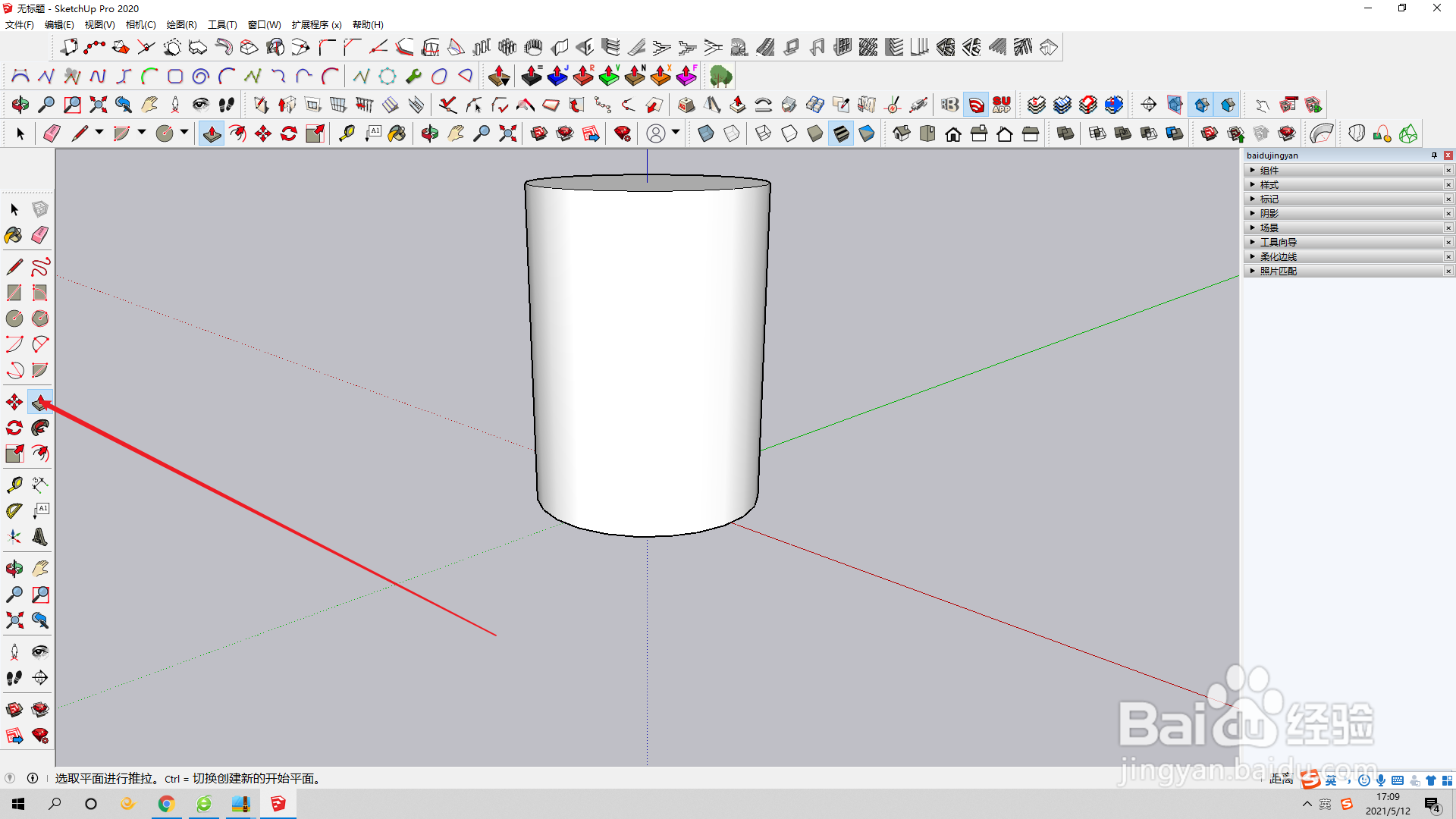Open the user account dropdown arrow

point(676,133)
